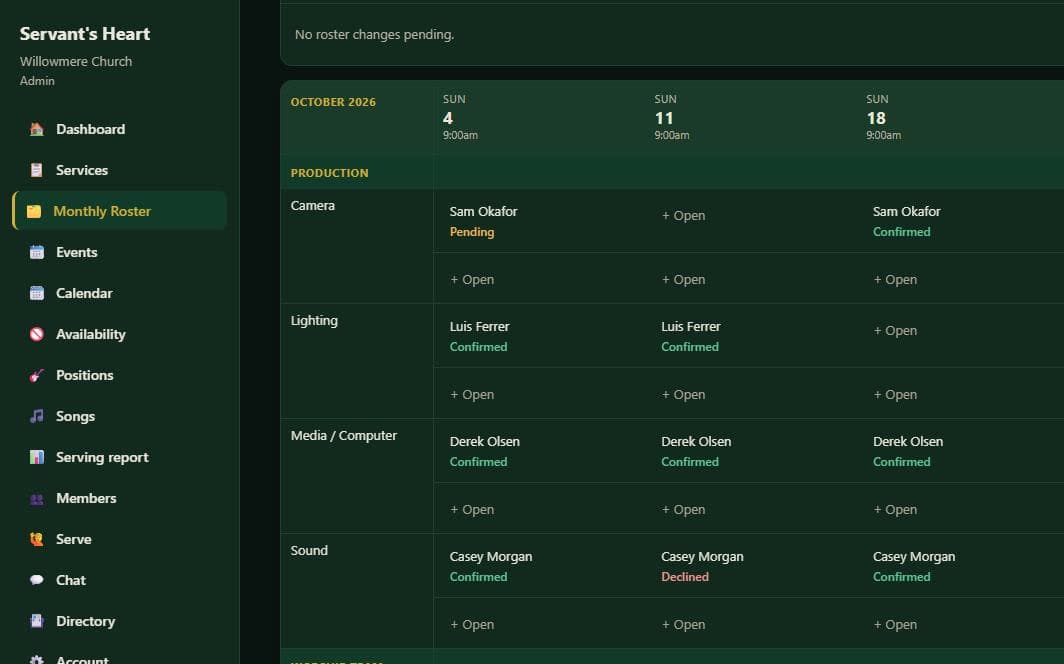Click the Positions guitar icon
This screenshot has width=1064, height=664.
tap(37, 375)
